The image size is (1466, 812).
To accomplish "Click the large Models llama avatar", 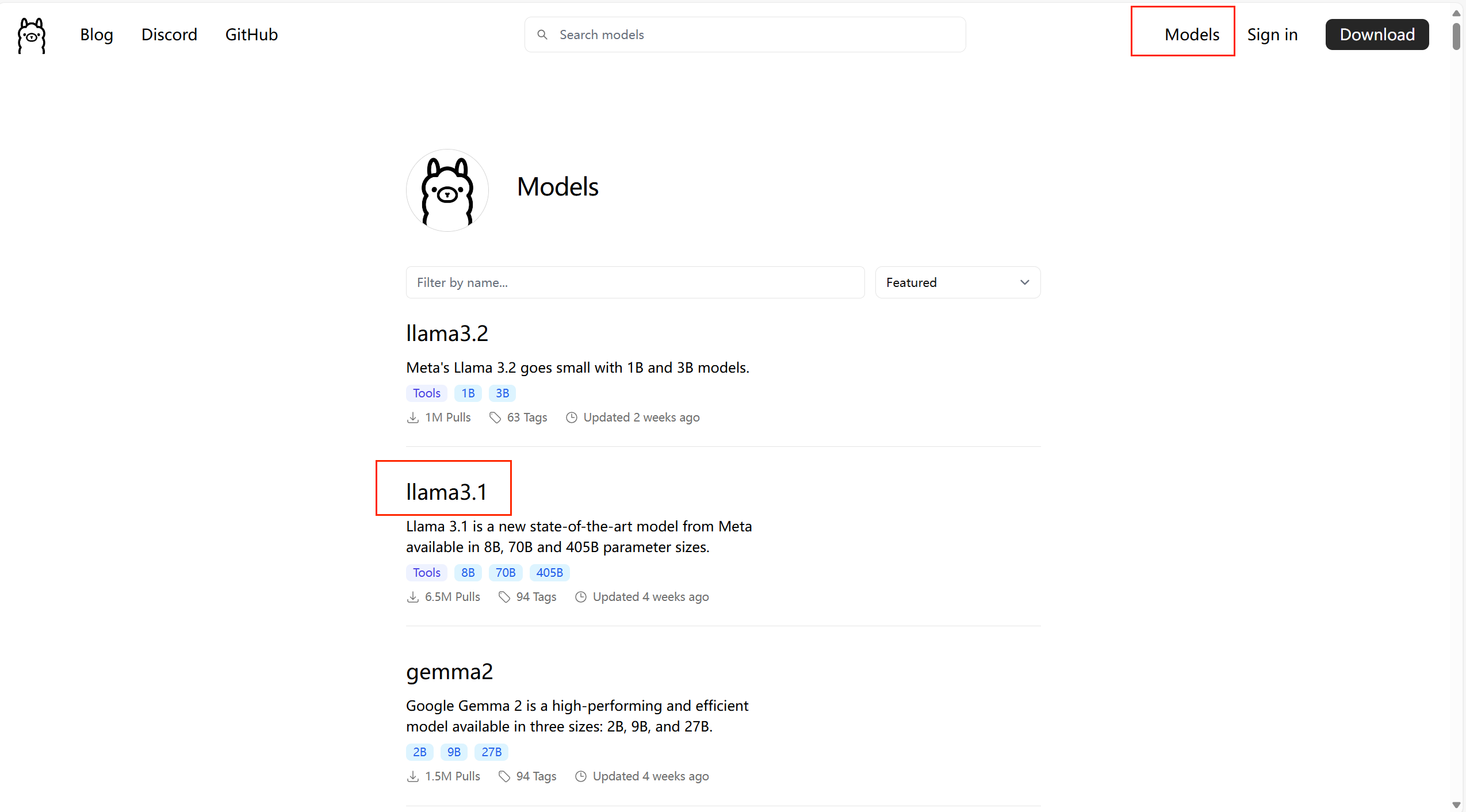I will [x=447, y=190].
